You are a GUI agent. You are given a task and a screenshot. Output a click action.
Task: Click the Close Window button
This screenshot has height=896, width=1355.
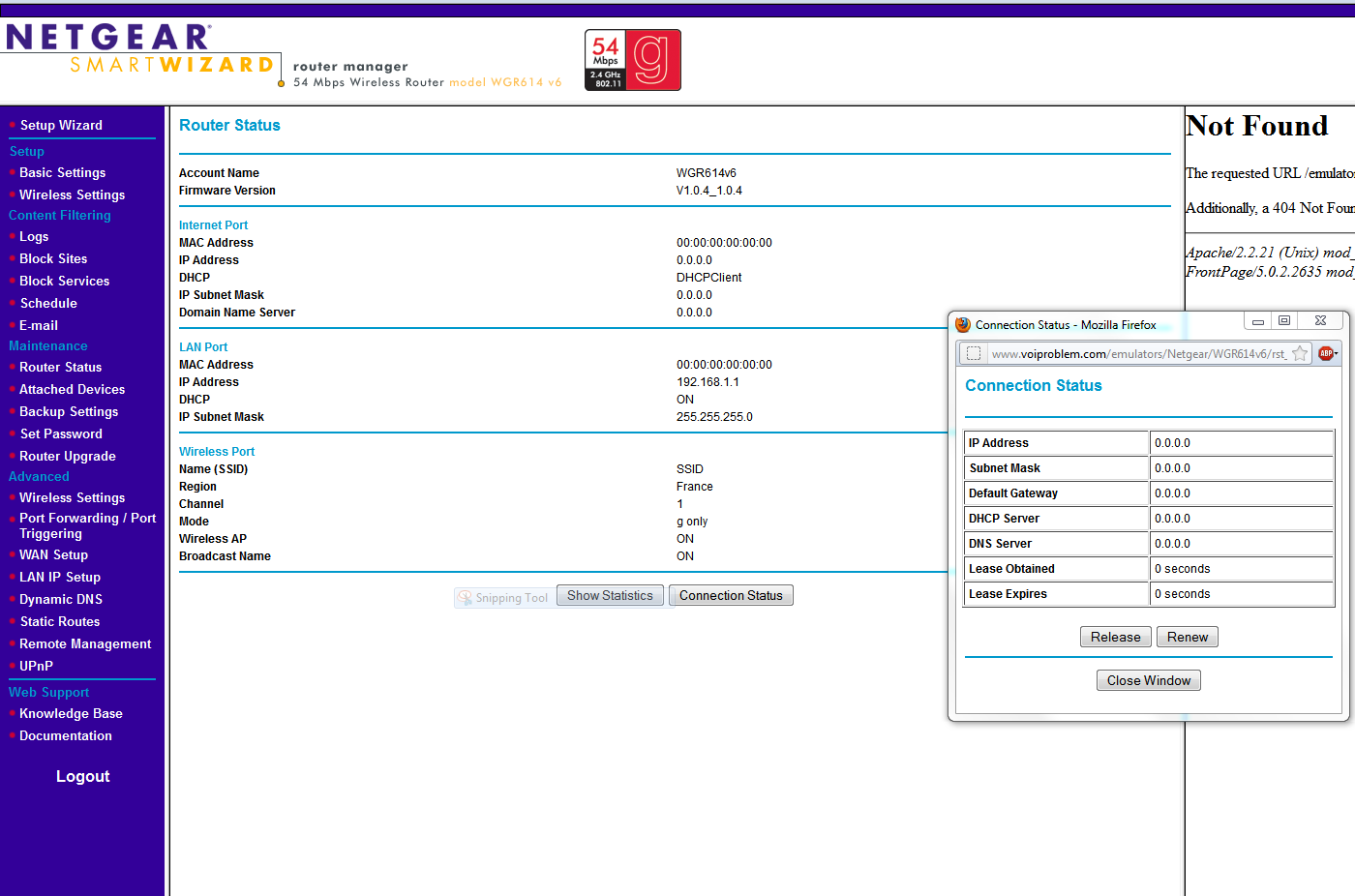tap(1149, 681)
